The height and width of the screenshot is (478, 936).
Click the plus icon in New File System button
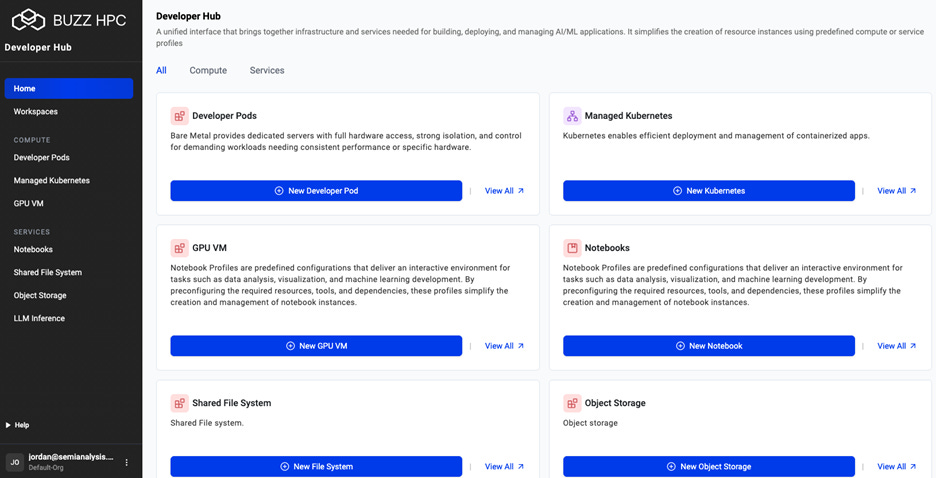pyautogui.click(x=284, y=467)
